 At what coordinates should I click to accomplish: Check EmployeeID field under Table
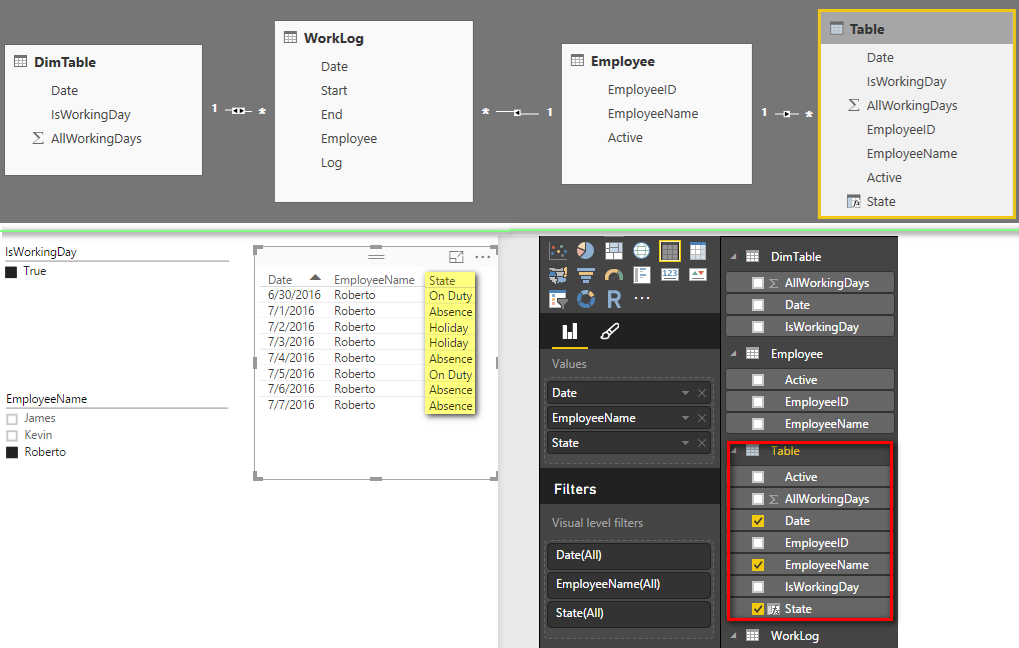click(758, 543)
